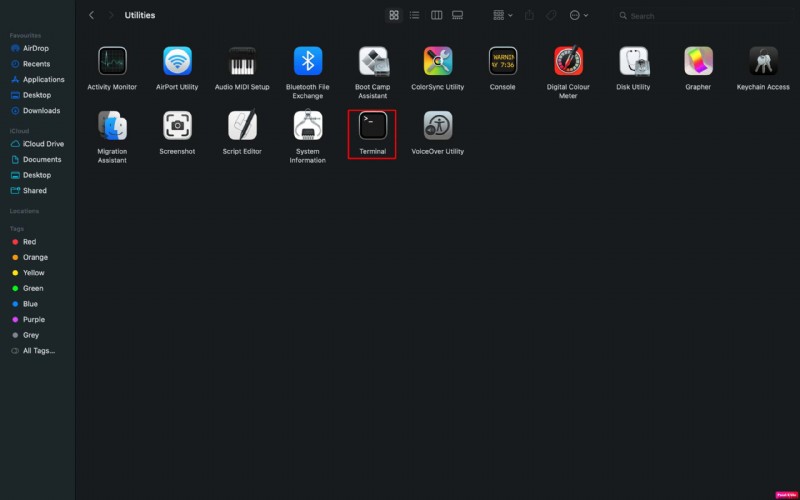The image size is (800, 500).
Task: Click the Search field
Action: click(x=704, y=16)
